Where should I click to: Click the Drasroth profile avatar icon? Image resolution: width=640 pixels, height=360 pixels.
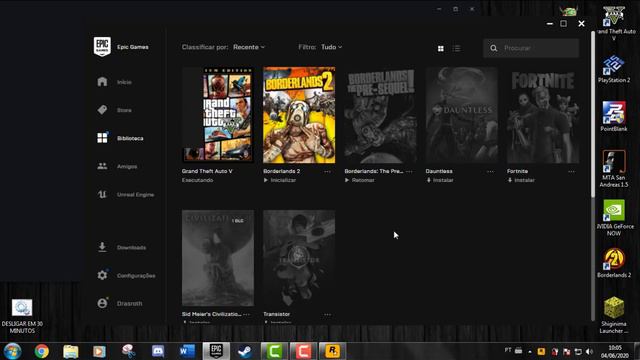point(102,303)
